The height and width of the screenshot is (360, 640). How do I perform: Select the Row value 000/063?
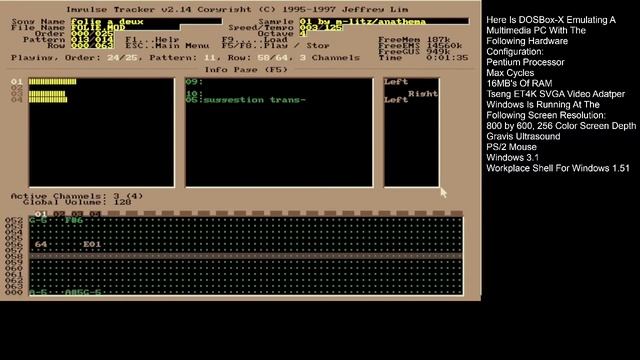tap(92, 45)
